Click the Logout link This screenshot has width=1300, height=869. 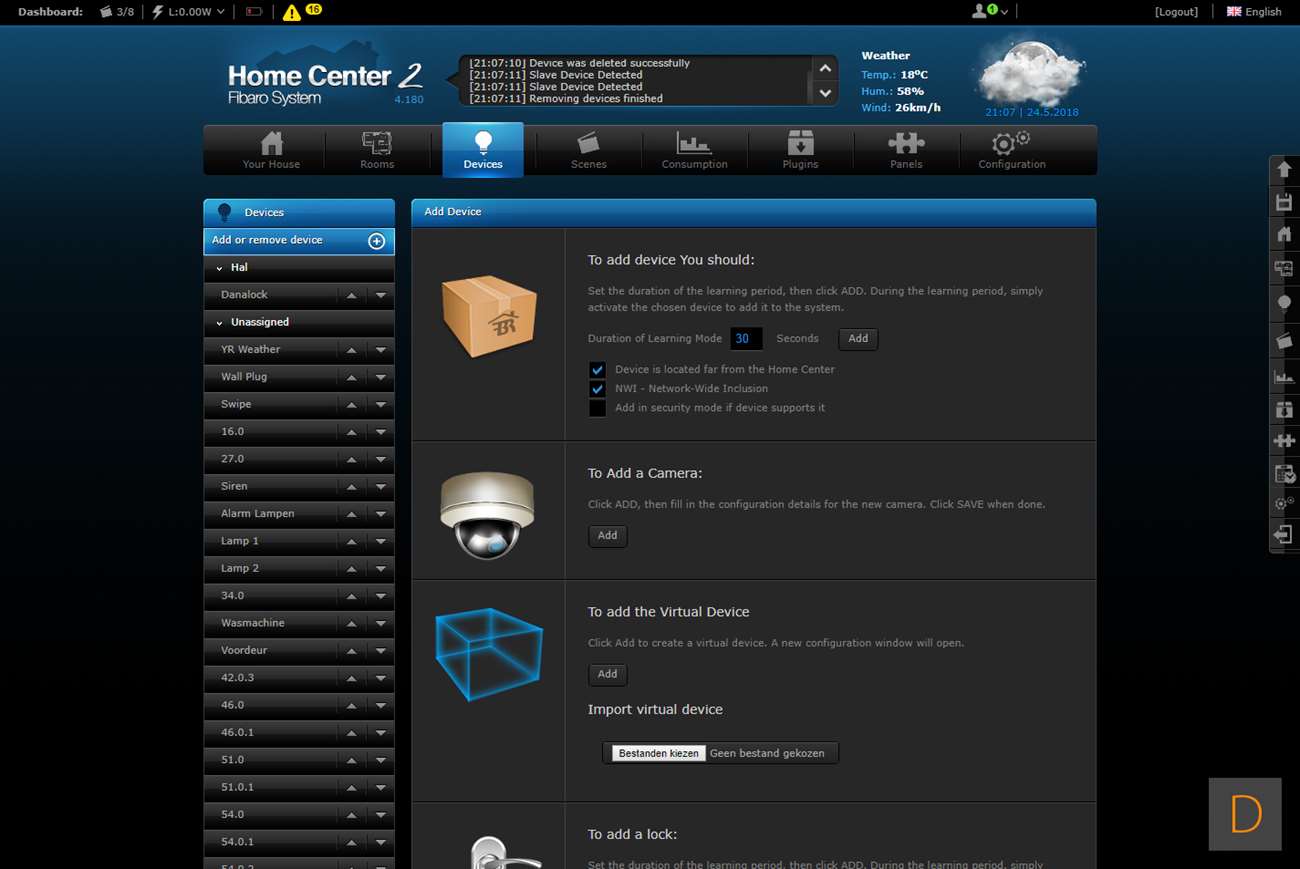pyautogui.click(x=1176, y=12)
